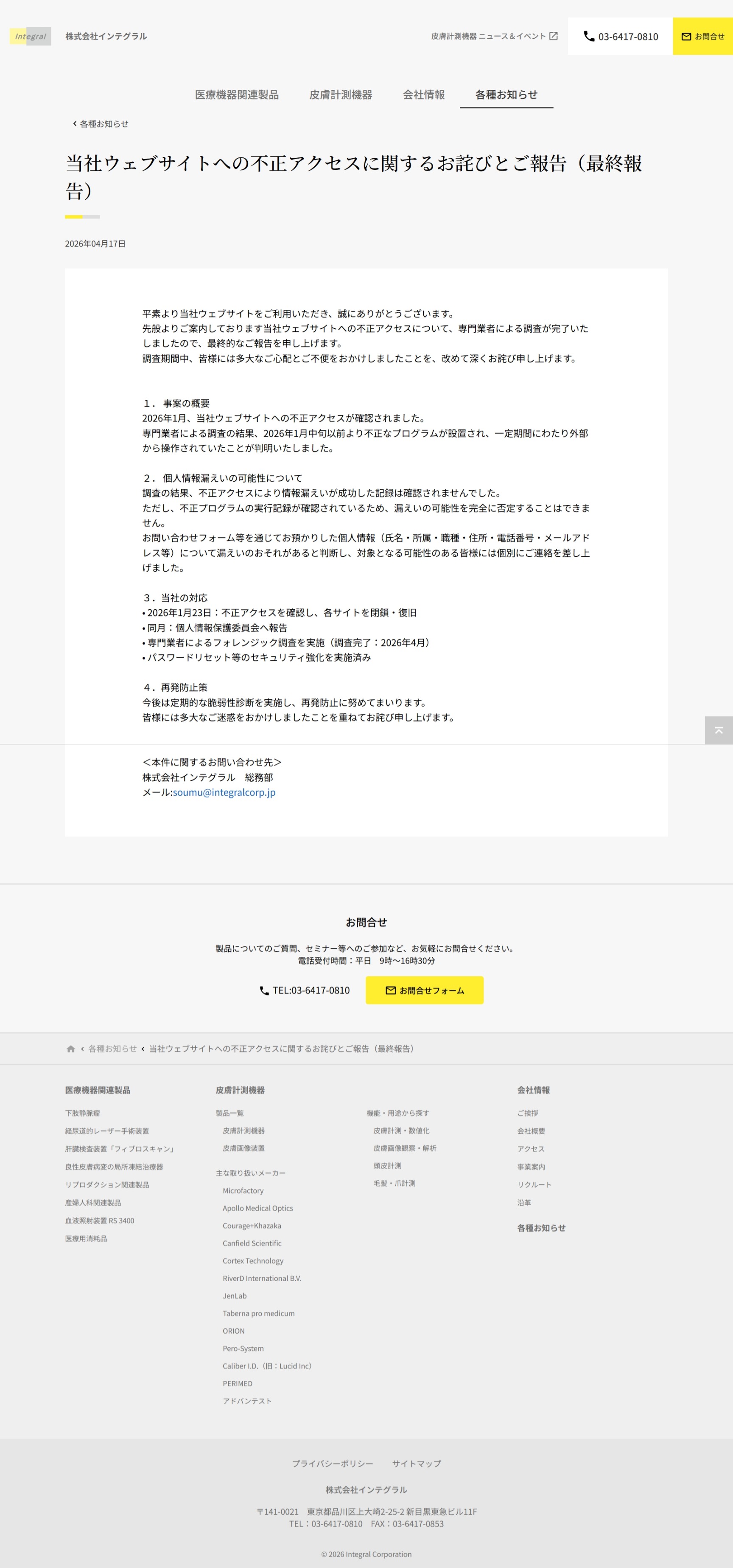This screenshot has width=733, height=1568.
Task: Open the リクルート link in footer
Action: coord(534,1184)
